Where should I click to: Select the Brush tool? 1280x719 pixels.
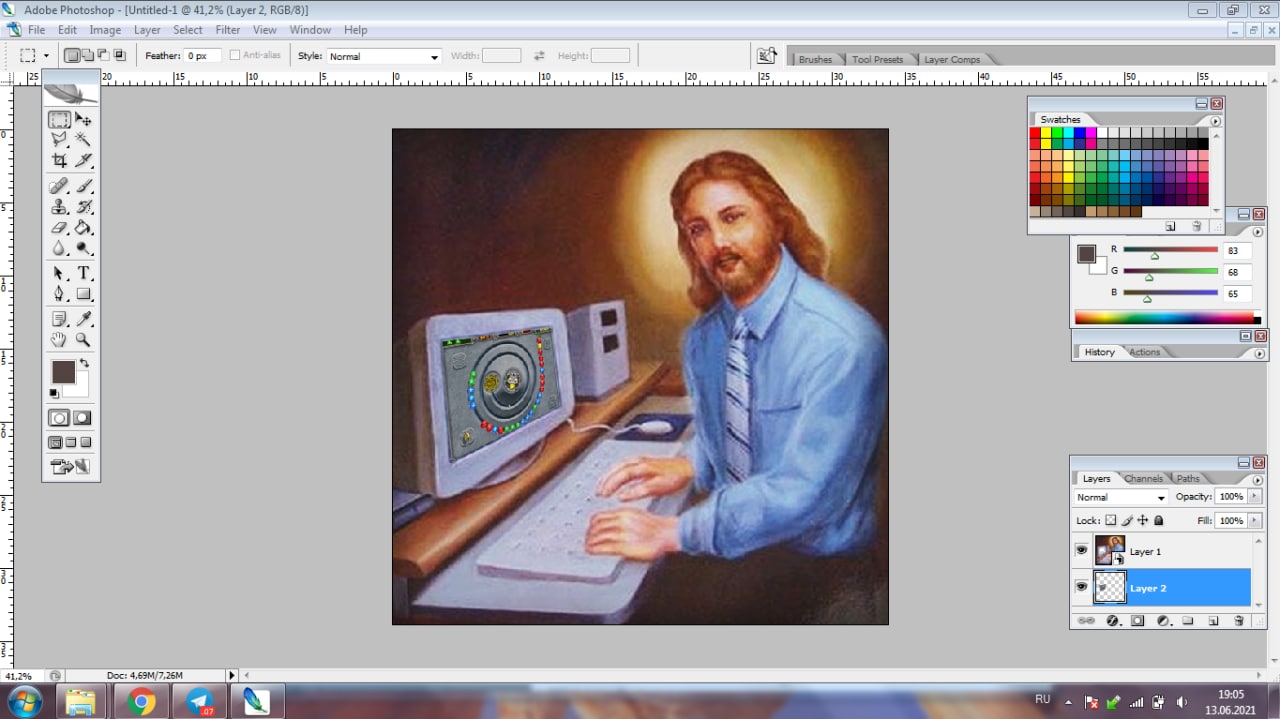click(84, 186)
